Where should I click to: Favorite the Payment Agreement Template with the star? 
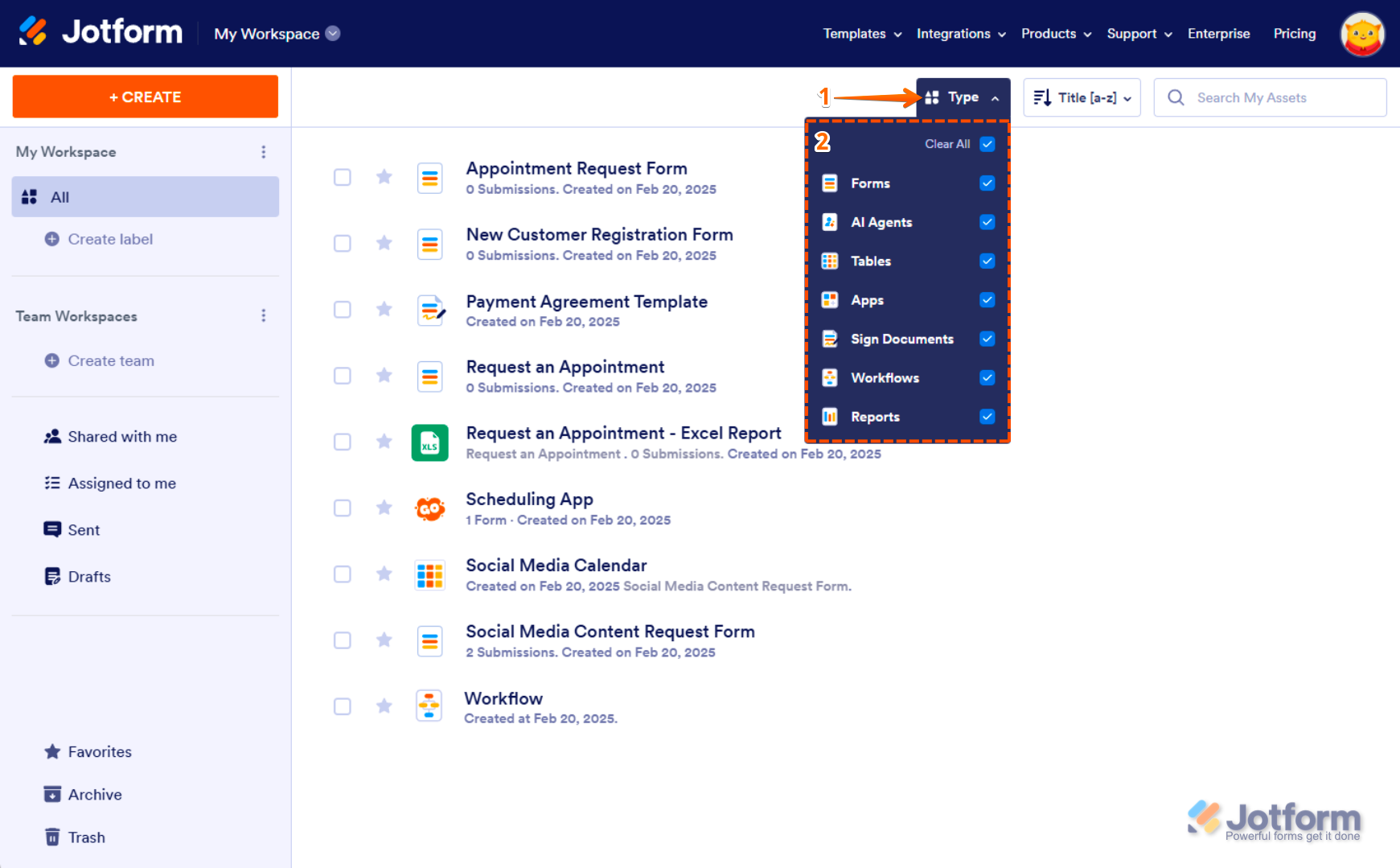(384, 310)
